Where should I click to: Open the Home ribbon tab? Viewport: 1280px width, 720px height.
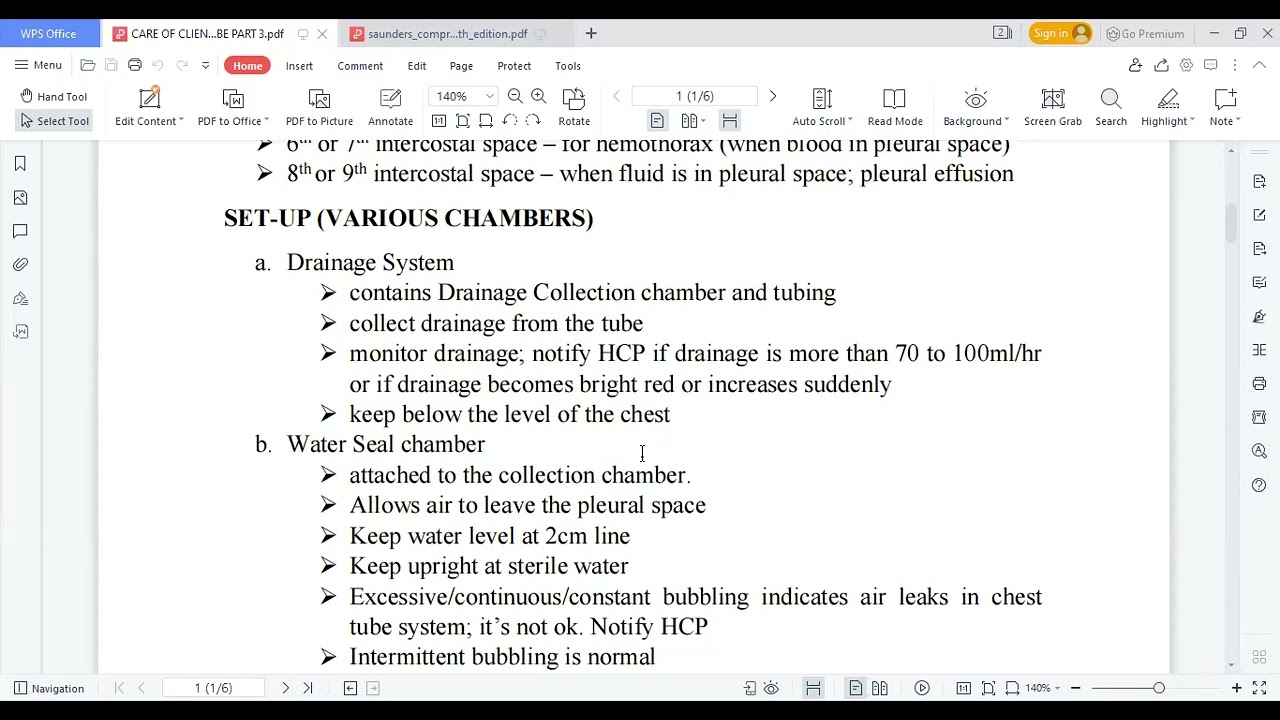(247, 66)
